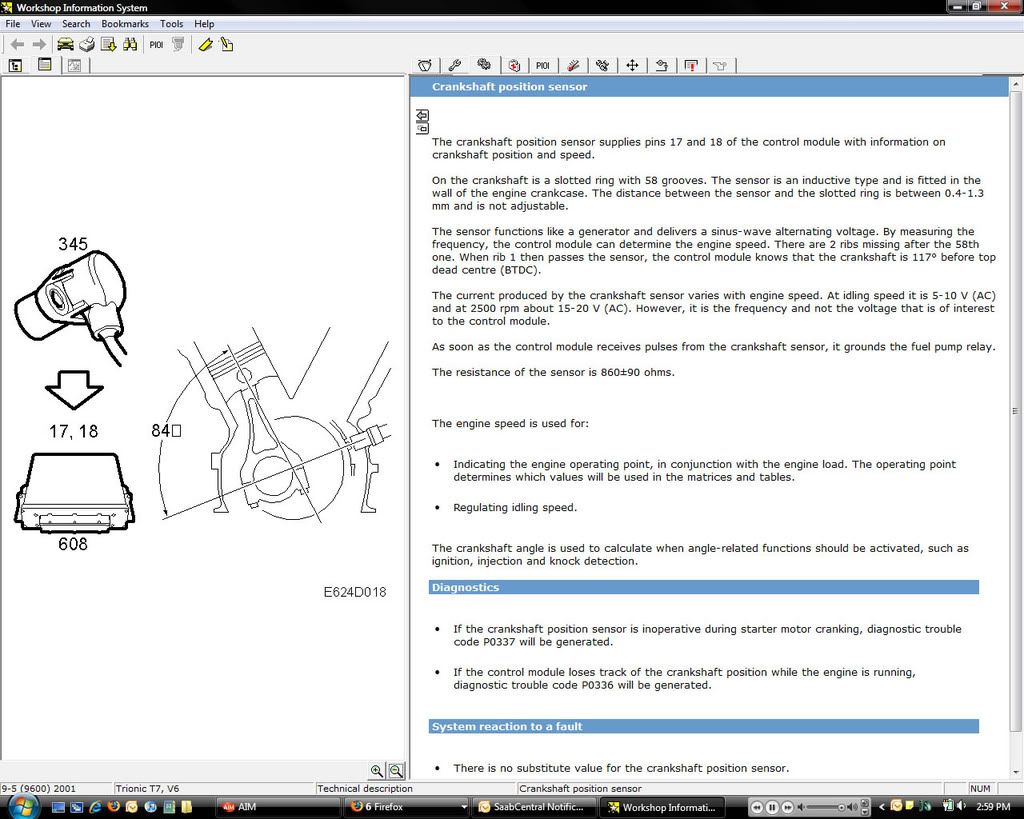Screen dimensions: 1024x819
Task: Click the printer icon in toolbar
Action: [x=87, y=44]
